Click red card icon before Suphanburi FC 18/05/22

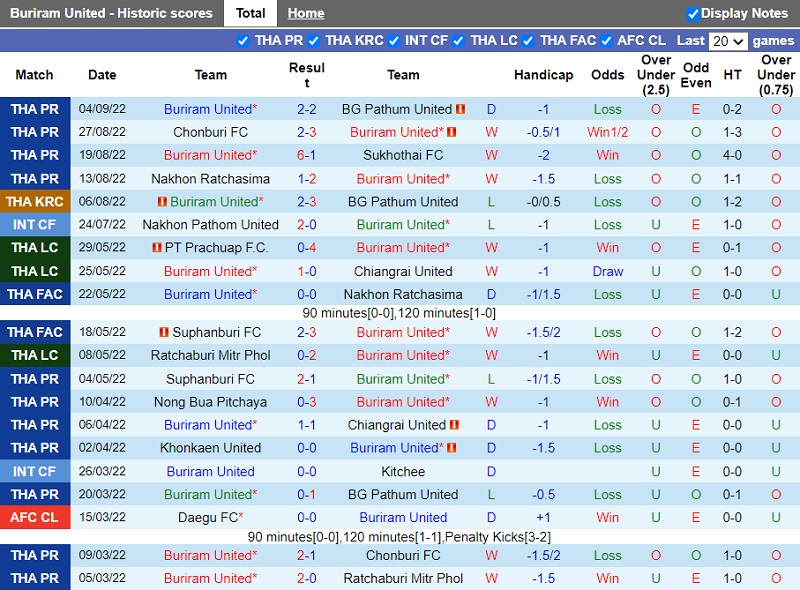164,332
